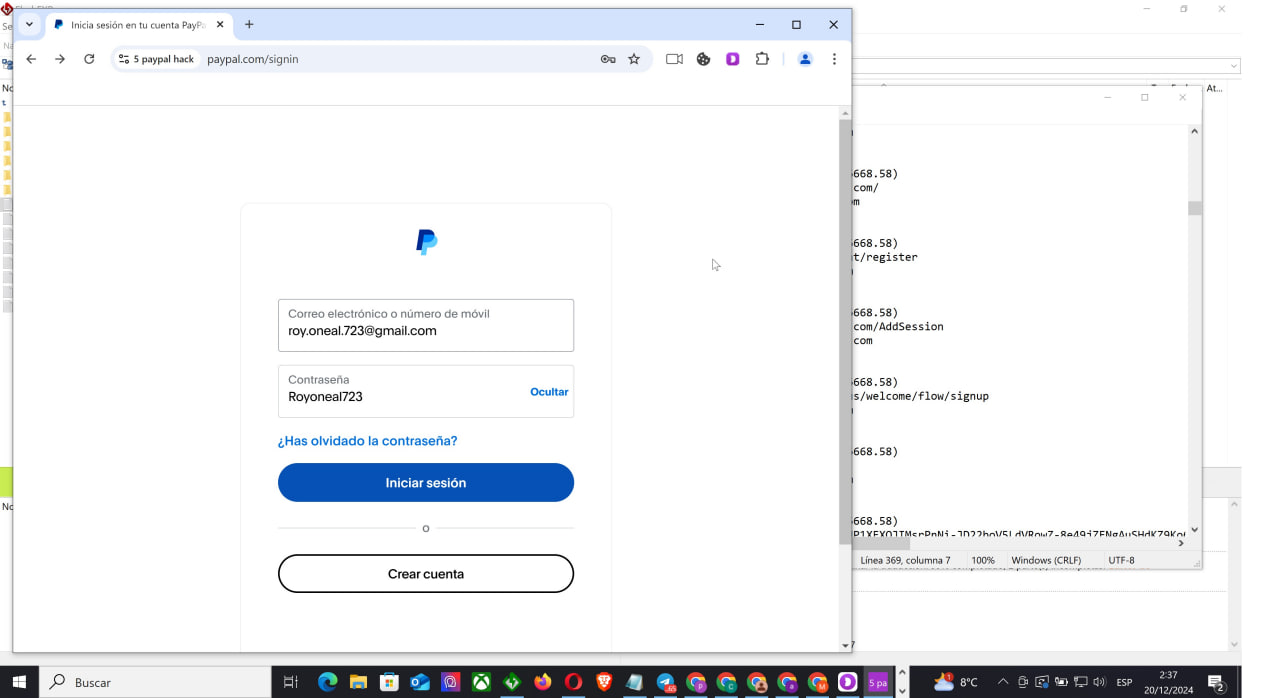Viewport: 1280px width, 698px height.
Task: Click the Buscar taskbar search box
Action: [x=155, y=682]
